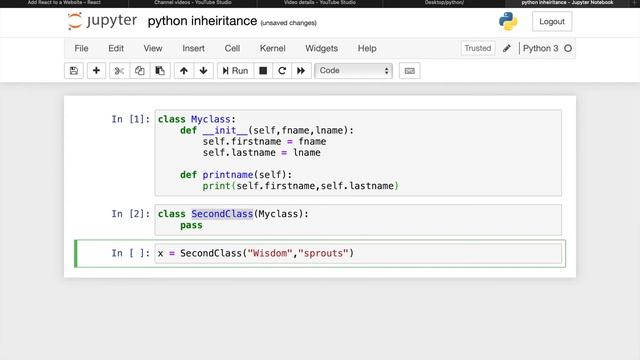The height and width of the screenshot is (360, 640).
Task: Save the notebook with floppy disk icon
Action: (x=74, y=71)
